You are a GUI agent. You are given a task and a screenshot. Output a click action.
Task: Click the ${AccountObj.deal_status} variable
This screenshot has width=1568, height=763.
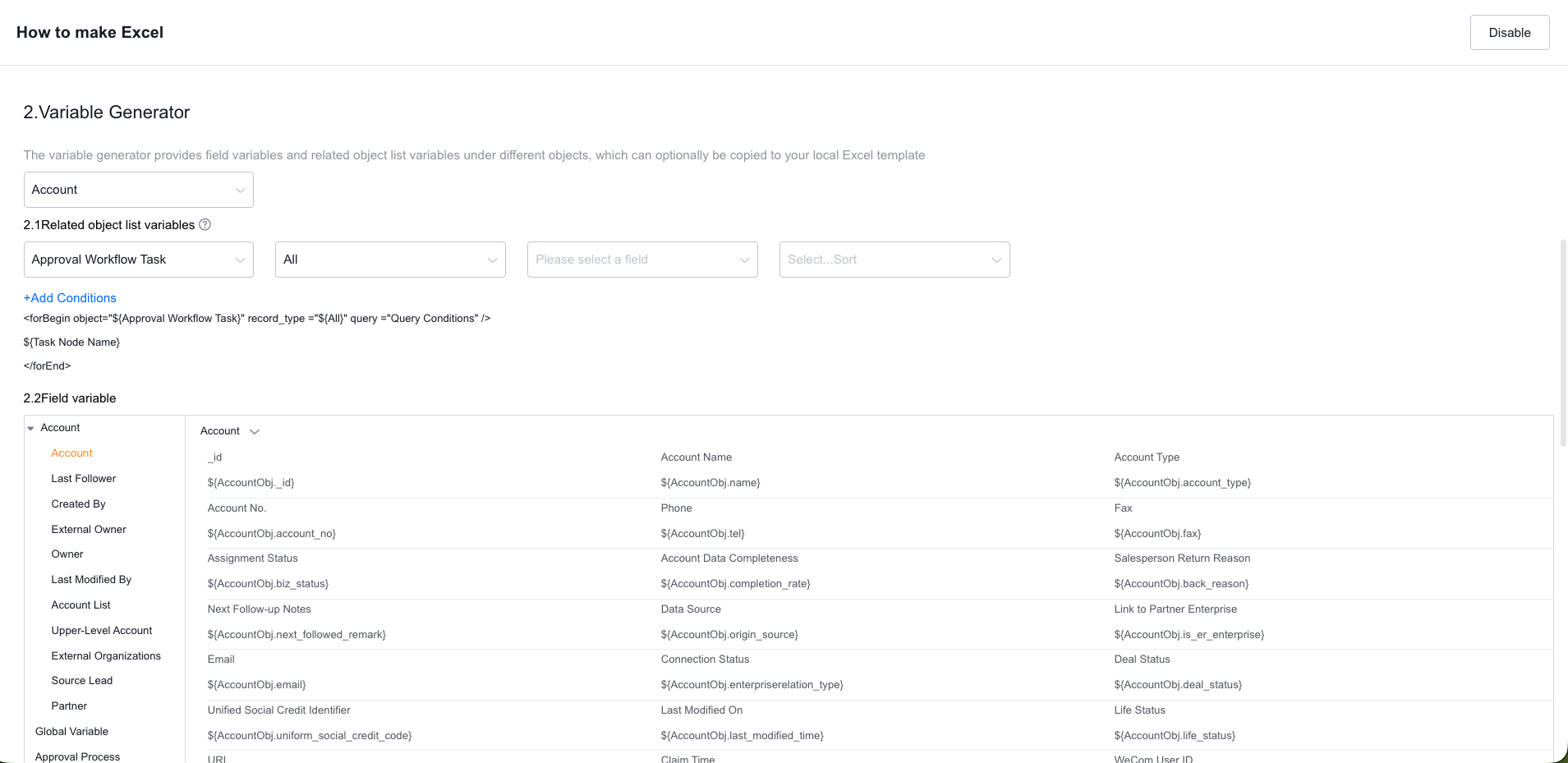[1178, 685]
